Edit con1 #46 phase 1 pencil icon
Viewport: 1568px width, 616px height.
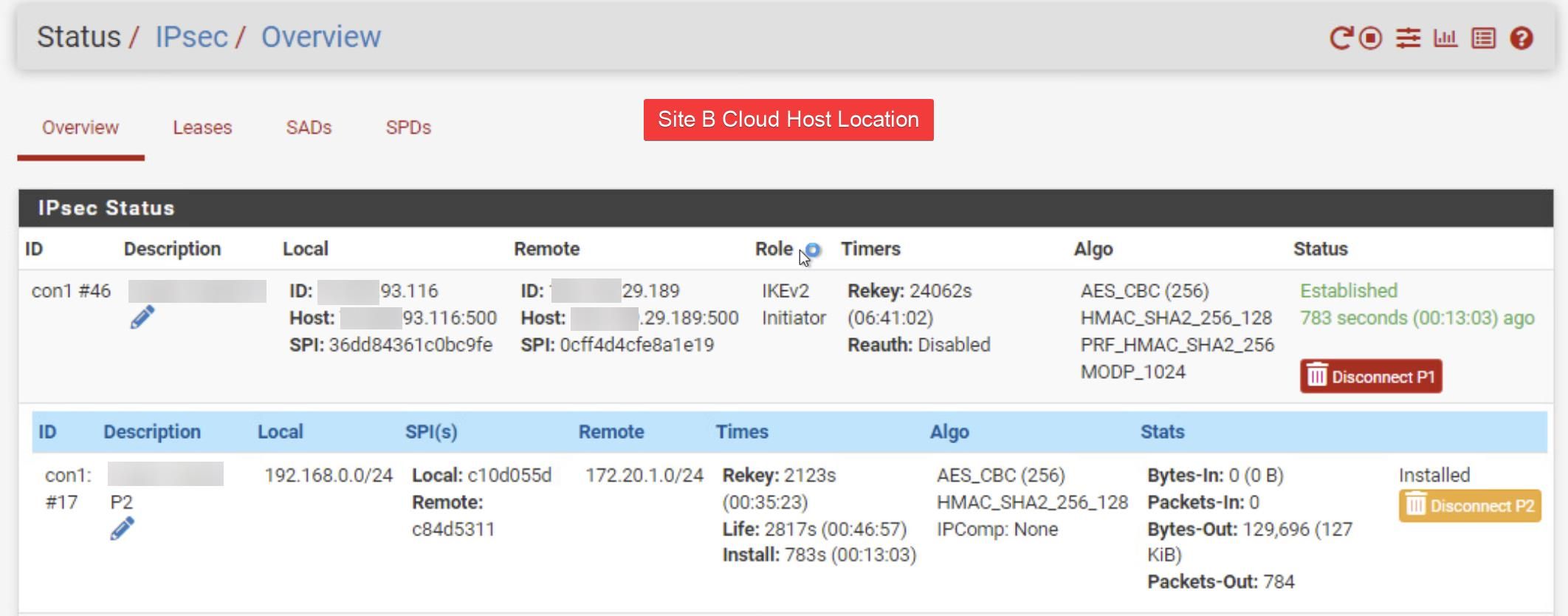(142, 317)
